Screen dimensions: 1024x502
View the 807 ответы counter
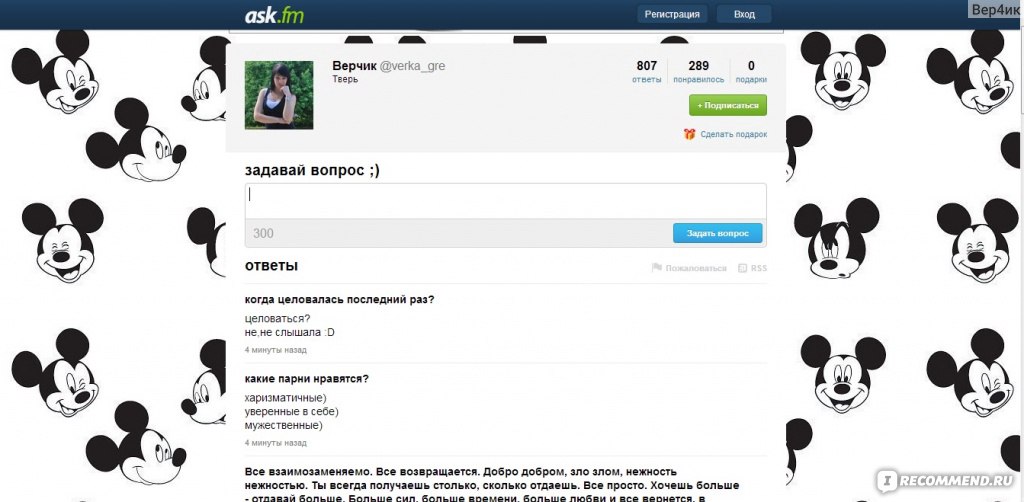647,72
